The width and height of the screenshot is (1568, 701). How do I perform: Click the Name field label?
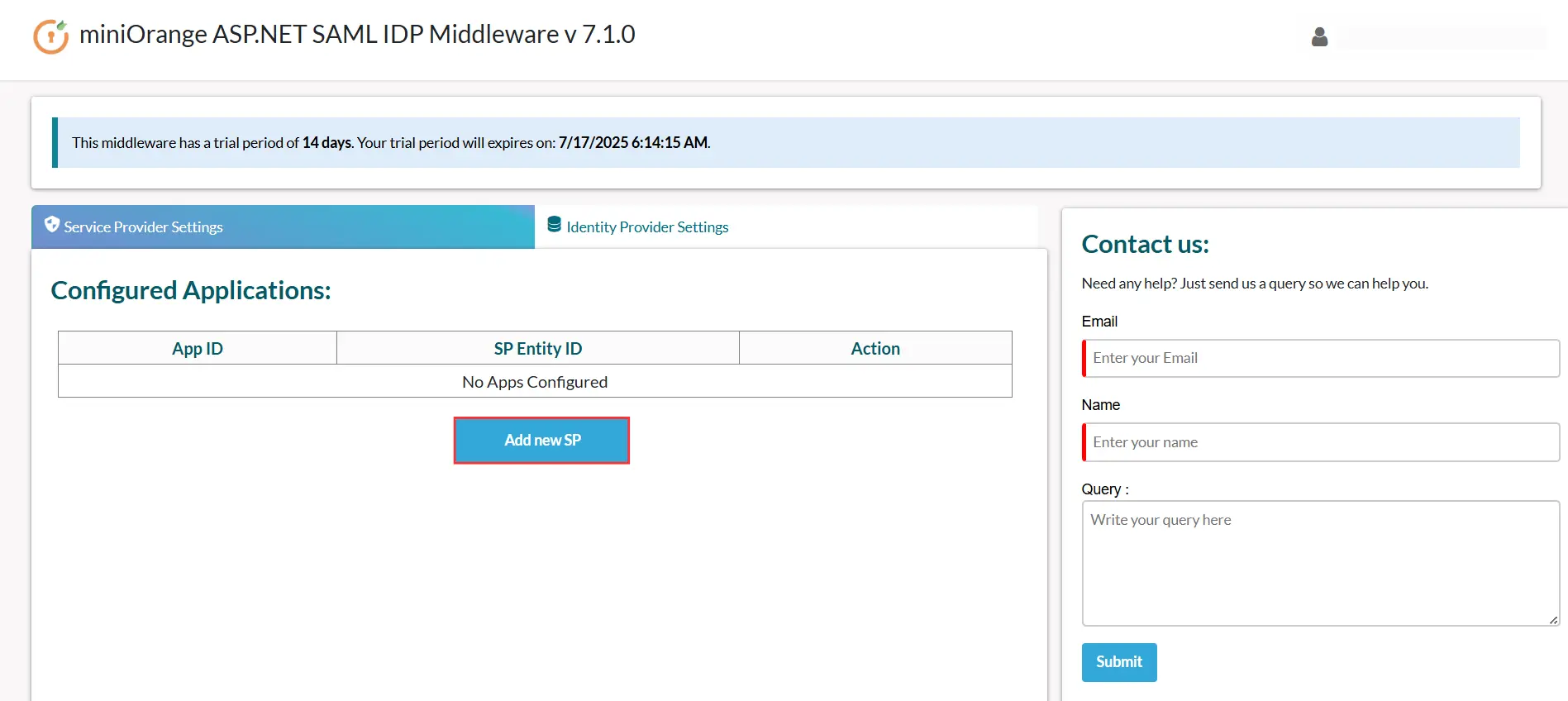1100,404
